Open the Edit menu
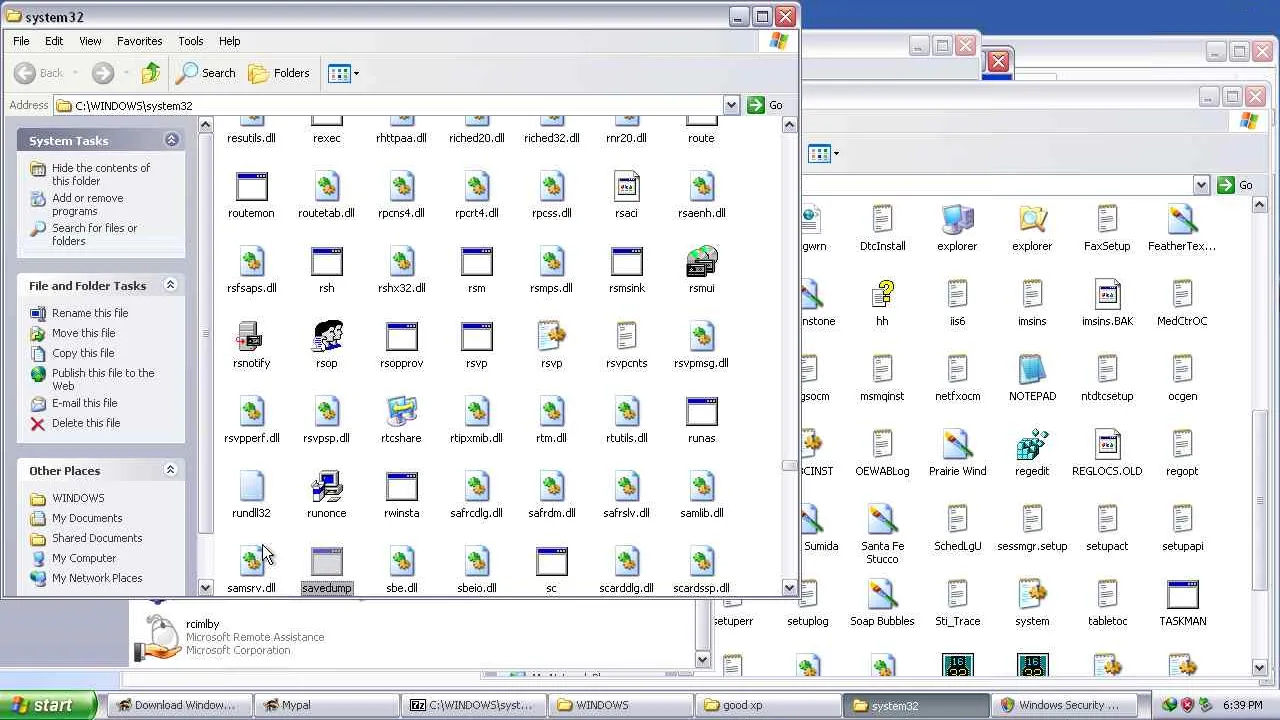The image size is (1280, 720). [x=54, y=41]
